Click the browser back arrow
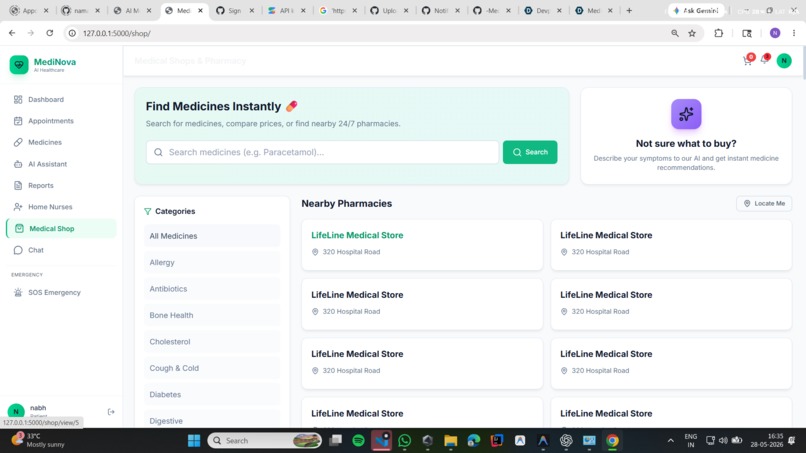 12,33
